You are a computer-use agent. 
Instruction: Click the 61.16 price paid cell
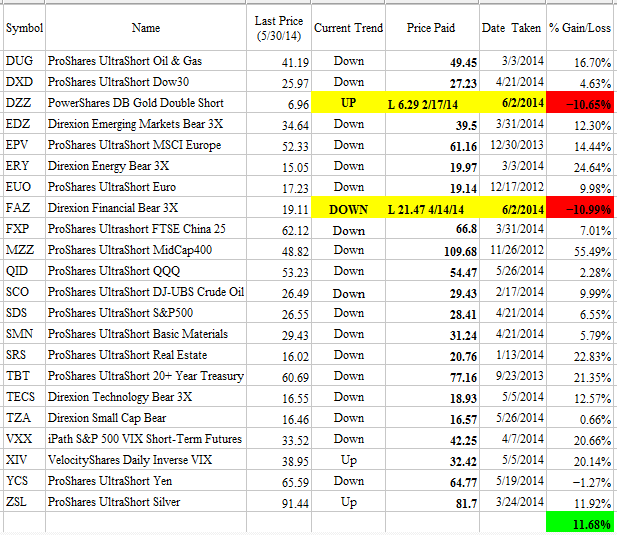coord(432,145)
